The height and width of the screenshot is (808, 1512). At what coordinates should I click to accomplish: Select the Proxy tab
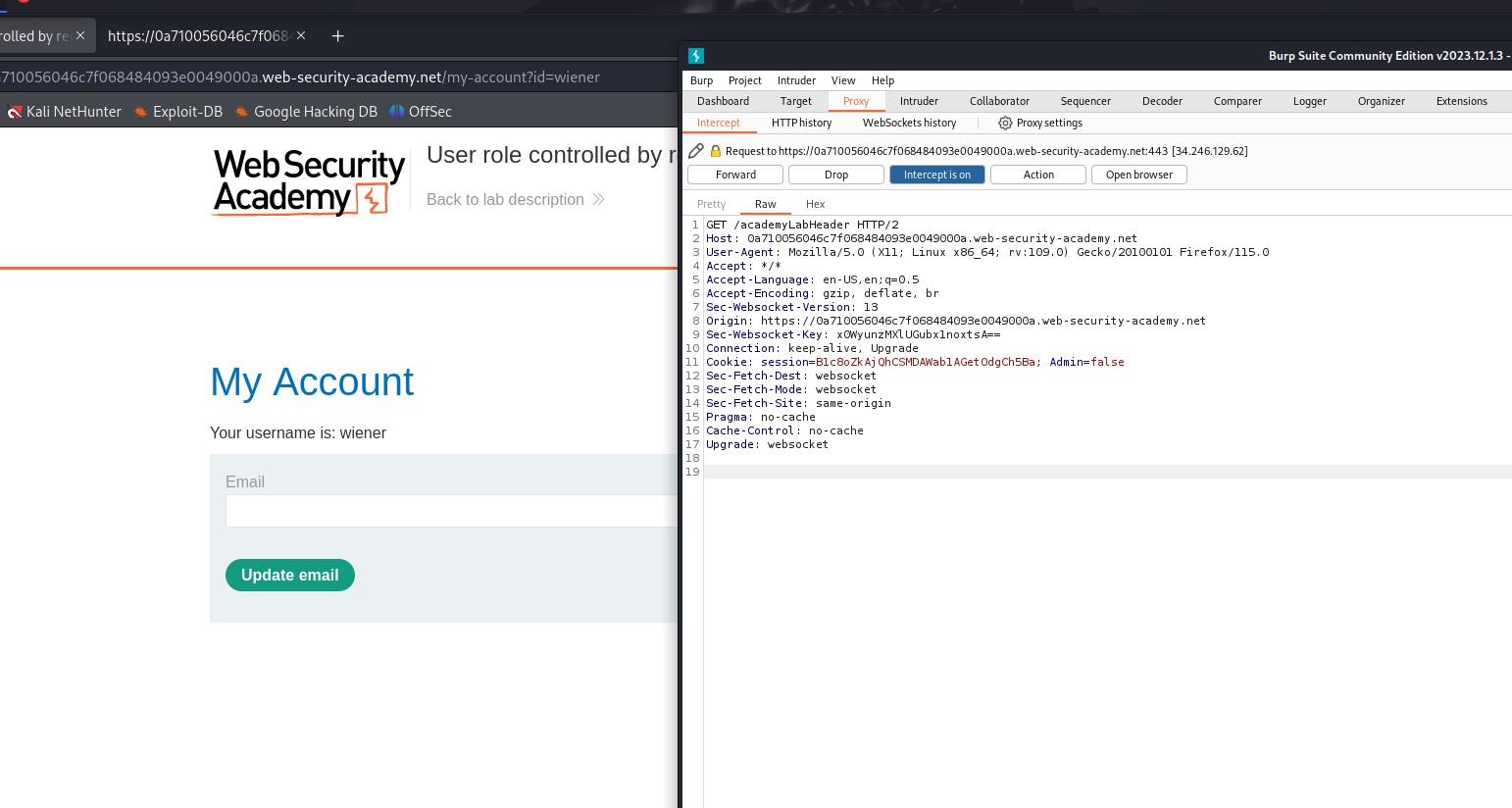(856, 101)
